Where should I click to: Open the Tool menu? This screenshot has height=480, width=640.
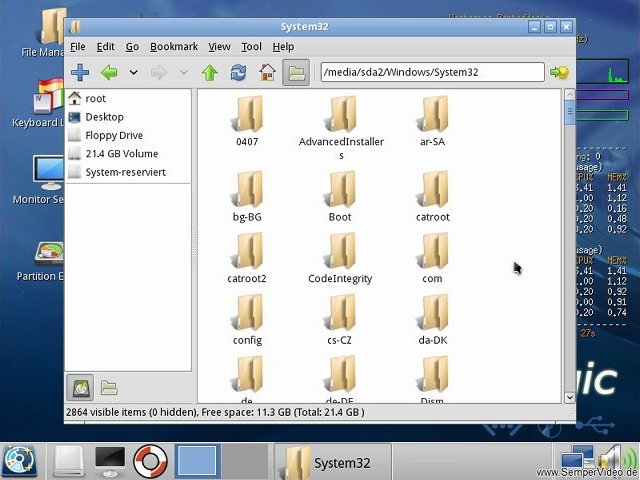[251, 46]
